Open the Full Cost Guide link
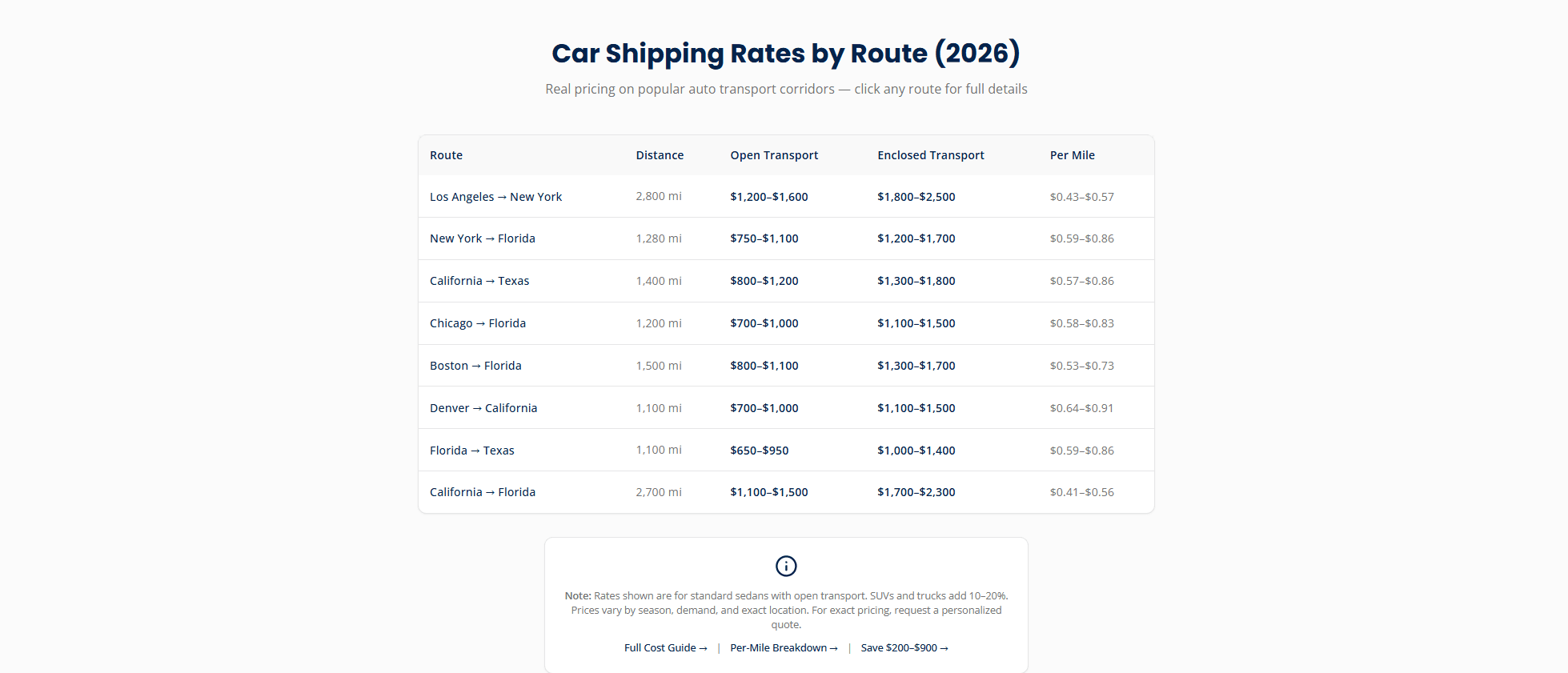The height and width of the screenshot is (673, 1568). 666,648
